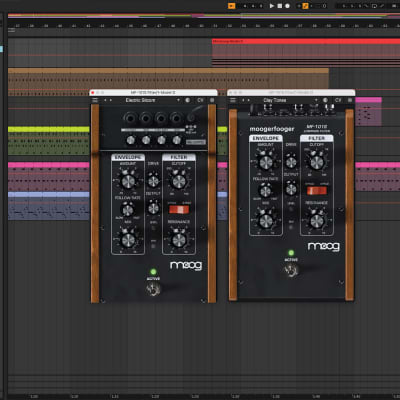Image resolution: width=400 pixels, height=400 pixels.
Task: Click Follow Rate knob in Clay Tones plugin
Action: click(x=265, y=191)
